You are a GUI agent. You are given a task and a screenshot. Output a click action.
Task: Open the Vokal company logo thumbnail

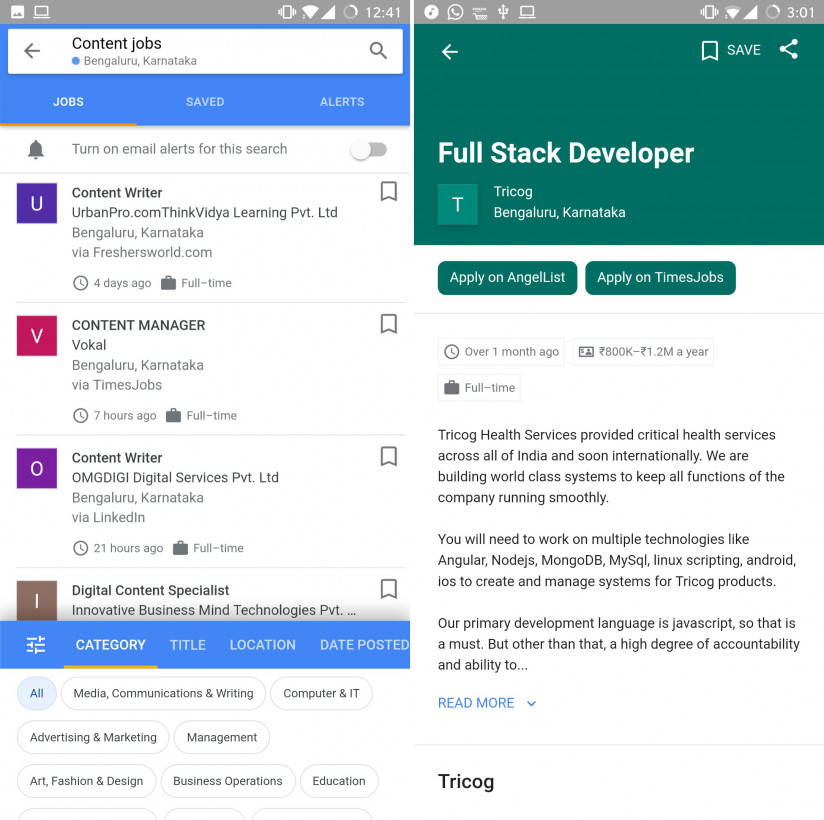(x=37, y=336)
